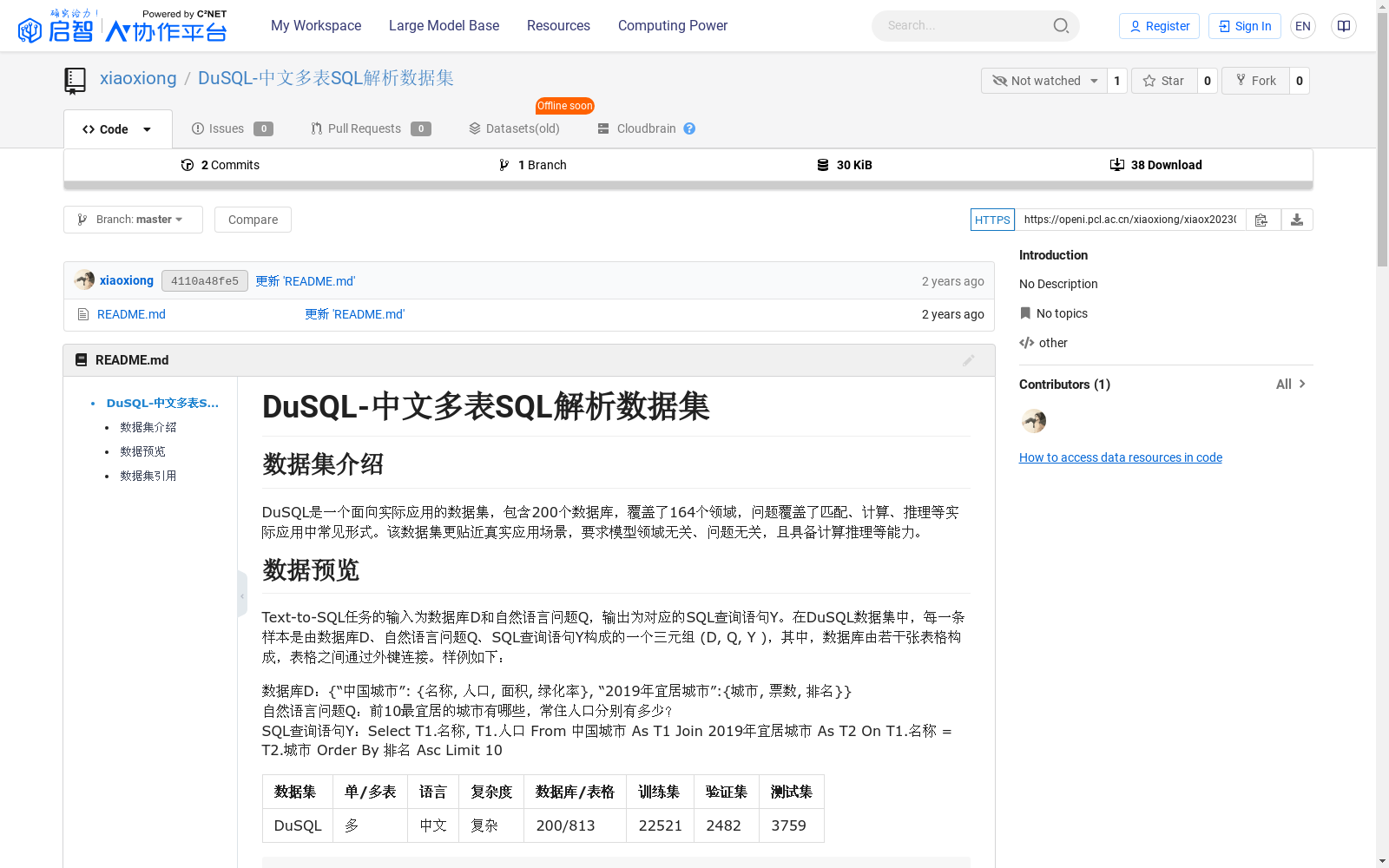This screenshot has width=1389, height=868.
Task: Switch language using the EN icon
Action: (x=1302, y=26)
